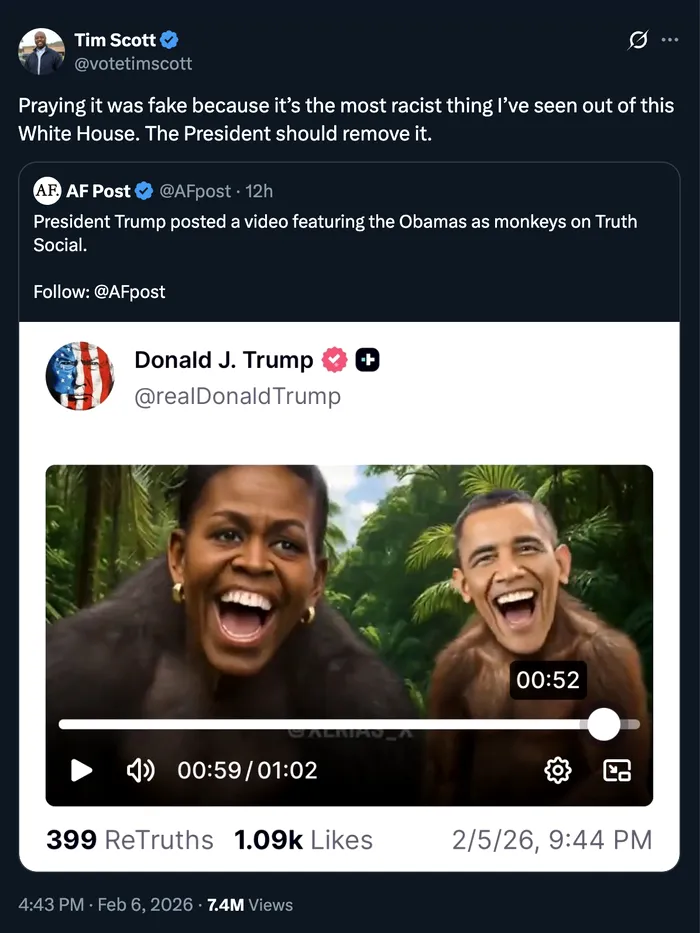Screen dimensions: 700x933
Task: Click the AF Post logo avatar
Action: tap(47, 190)
